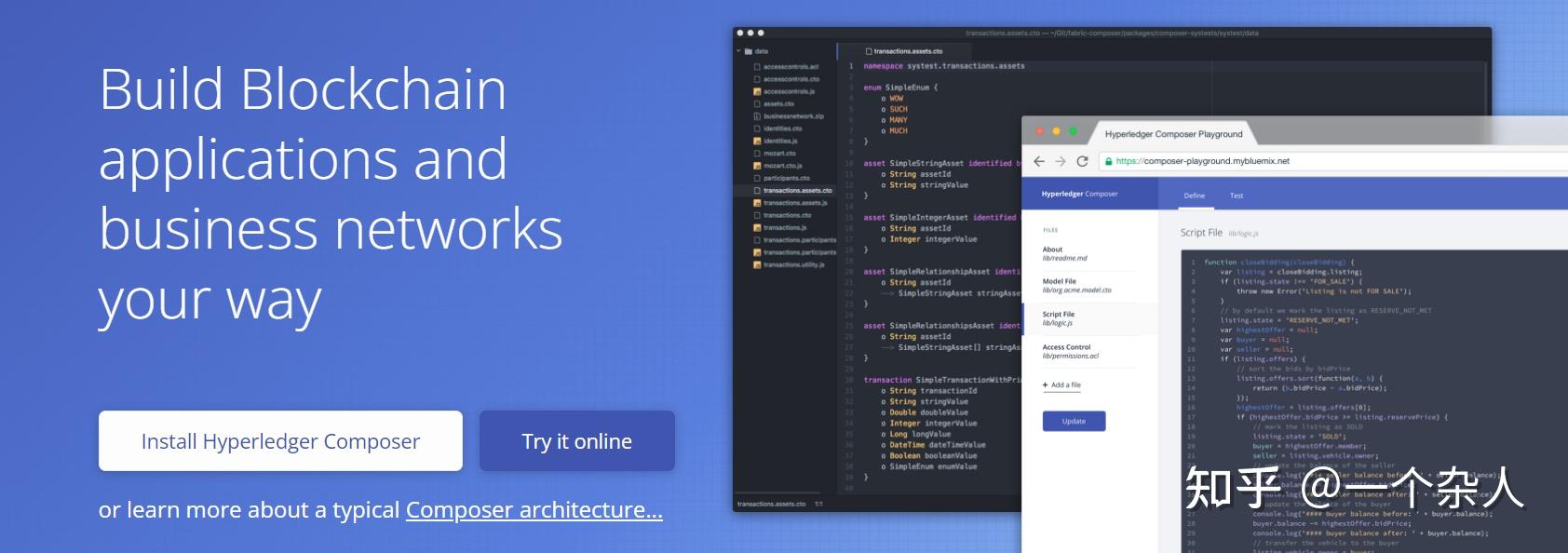Click function closeBidding line in Playground code
Image resolution: width=1568 pixels, height=553 pixels.
pyautogui.click(x=1279, y=262)
